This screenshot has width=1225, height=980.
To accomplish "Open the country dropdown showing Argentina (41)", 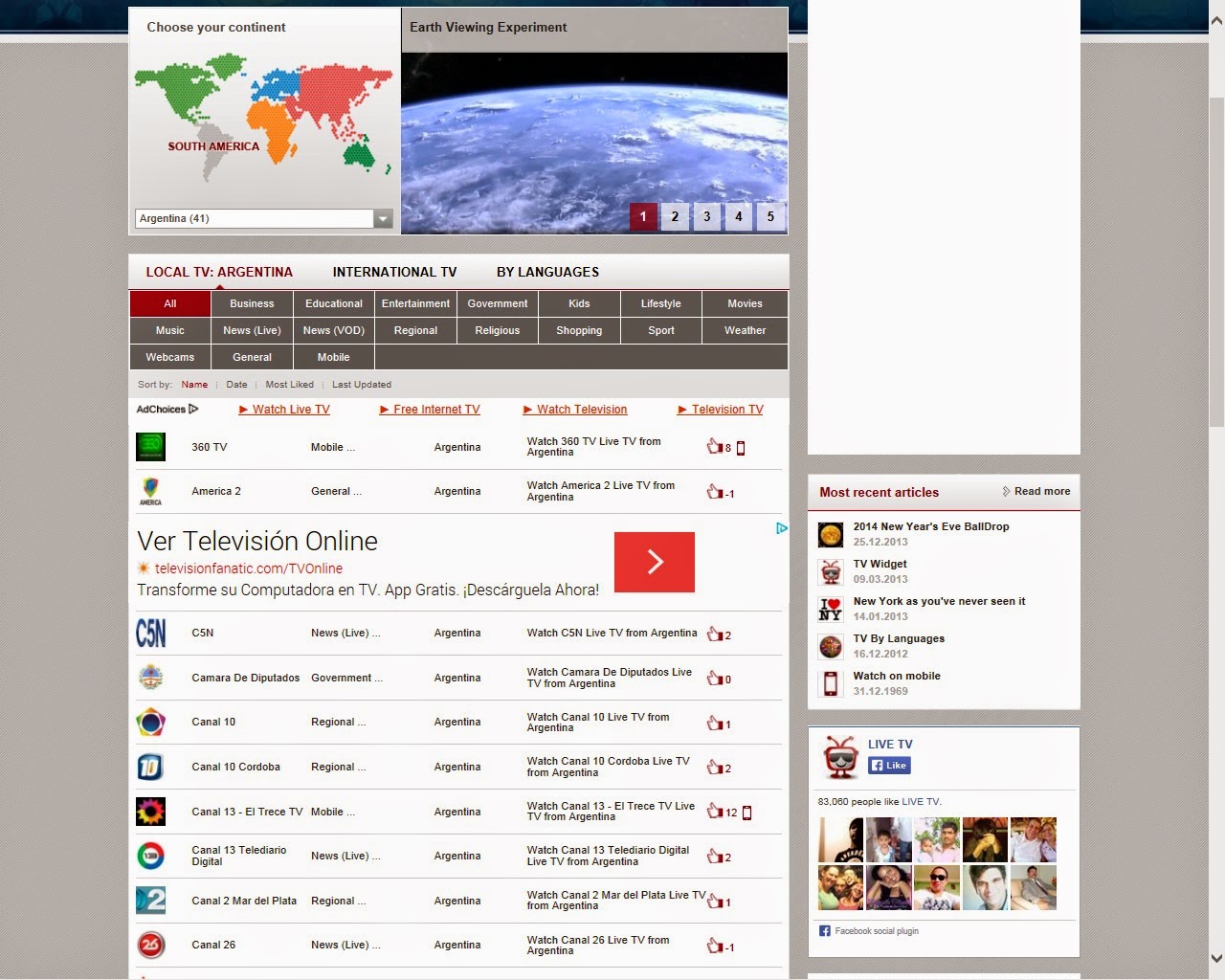I will pos(264,218).
